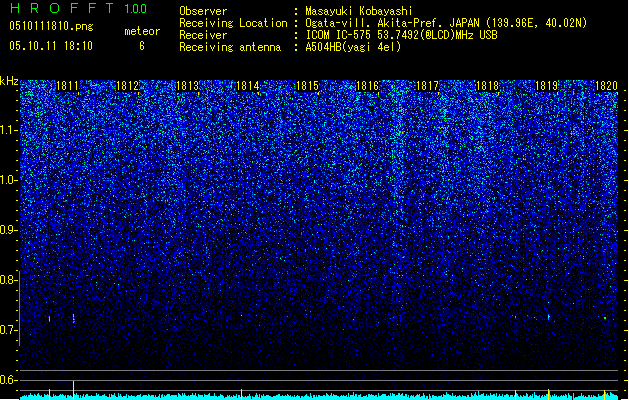Click the 'Receiving antenna' label
Image resolution: width=629 pixels, height=400 pixels.
(230, 47)
